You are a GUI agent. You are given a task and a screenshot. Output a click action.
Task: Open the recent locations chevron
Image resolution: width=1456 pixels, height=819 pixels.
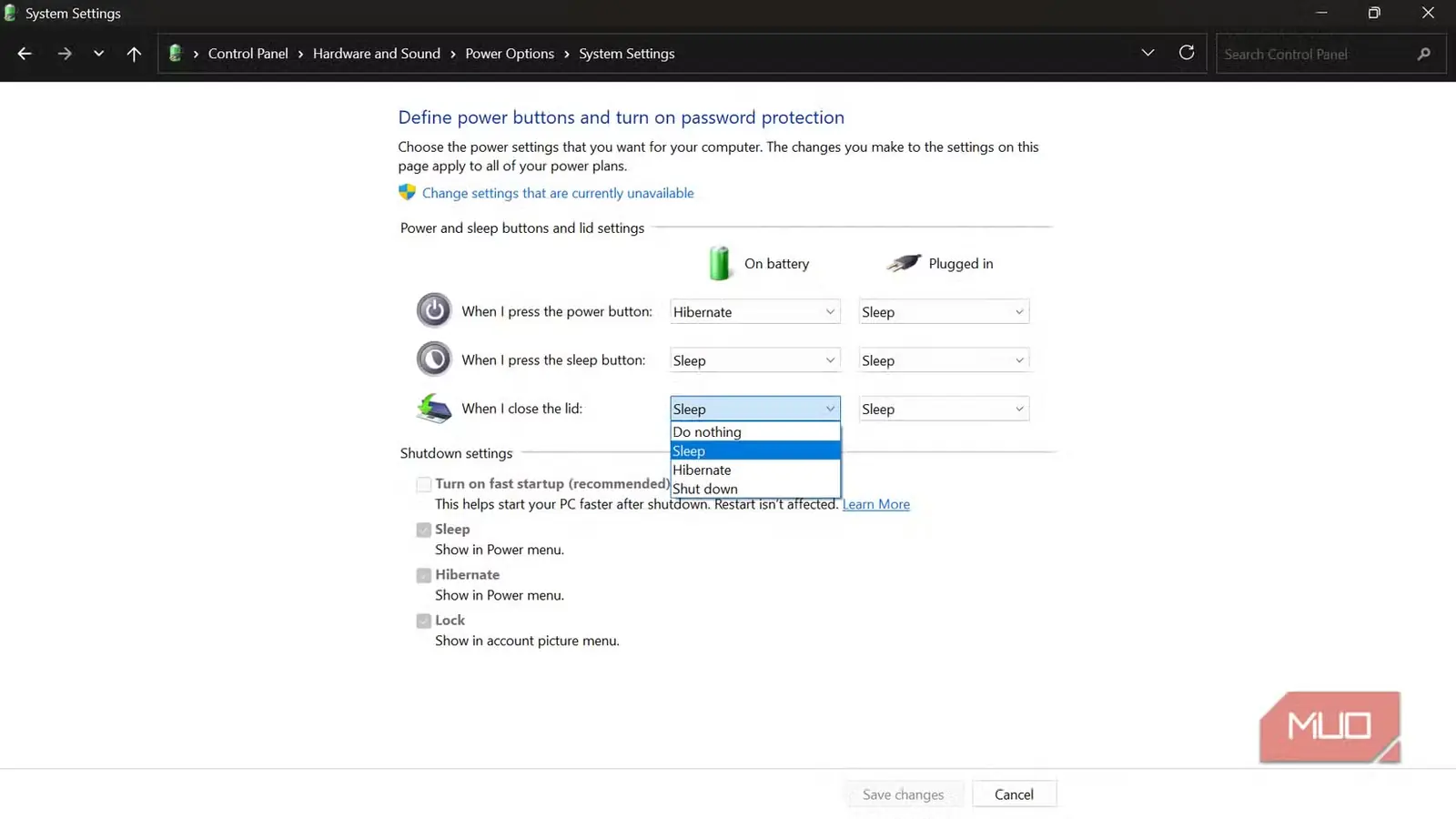coord(98,54)
